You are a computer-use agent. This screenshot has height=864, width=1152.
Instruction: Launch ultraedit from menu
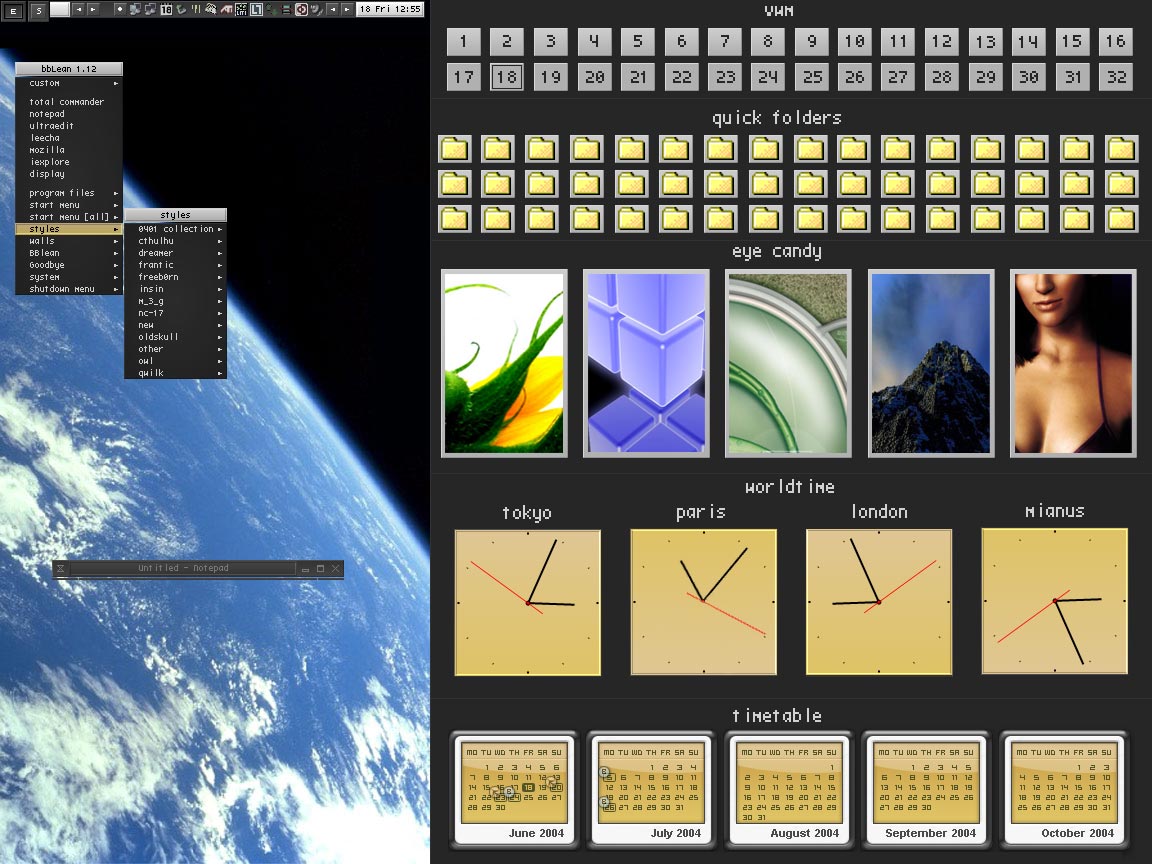(x=69, y=126)
